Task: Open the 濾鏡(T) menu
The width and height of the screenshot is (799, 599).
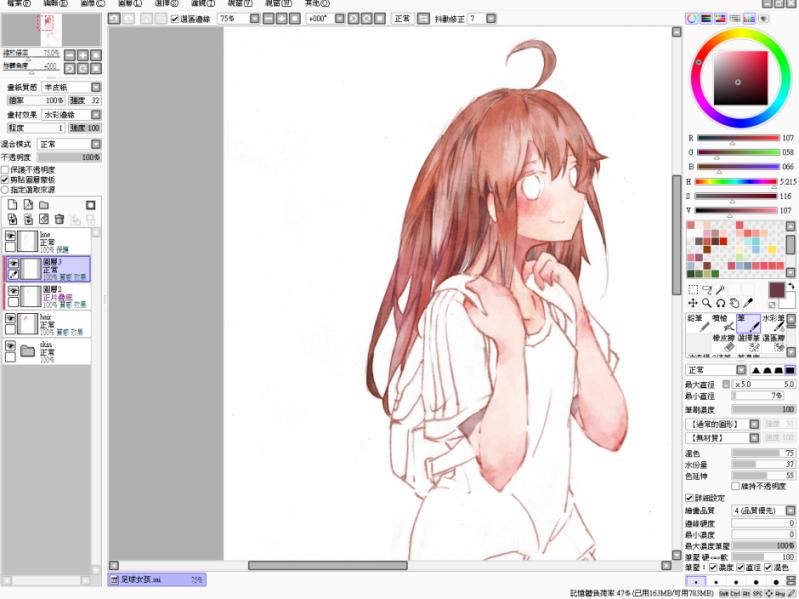Action: 203,3
